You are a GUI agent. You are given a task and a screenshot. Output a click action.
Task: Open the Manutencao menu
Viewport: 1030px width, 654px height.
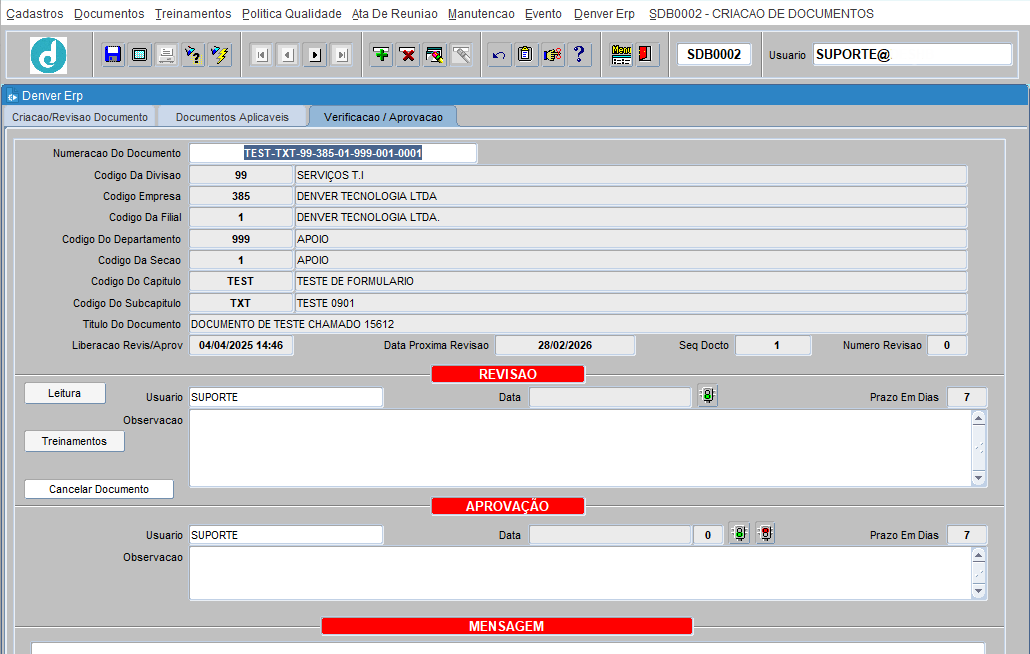(x=481, y=14)
